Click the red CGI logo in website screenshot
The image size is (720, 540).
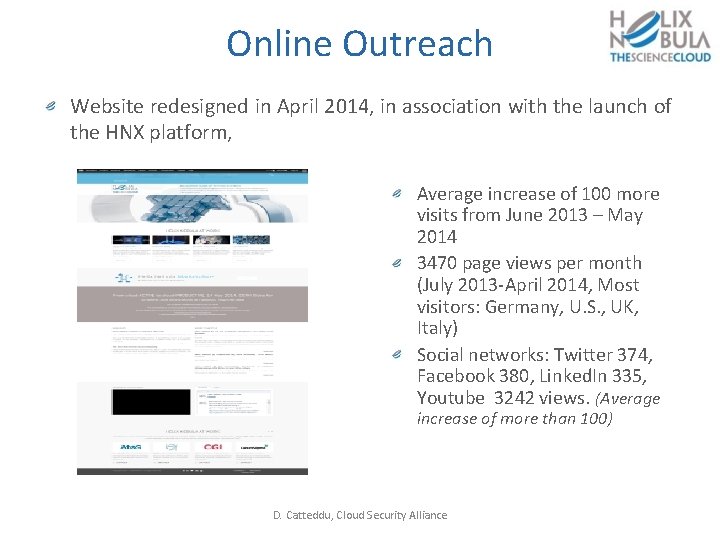click(x=213, y=447)
